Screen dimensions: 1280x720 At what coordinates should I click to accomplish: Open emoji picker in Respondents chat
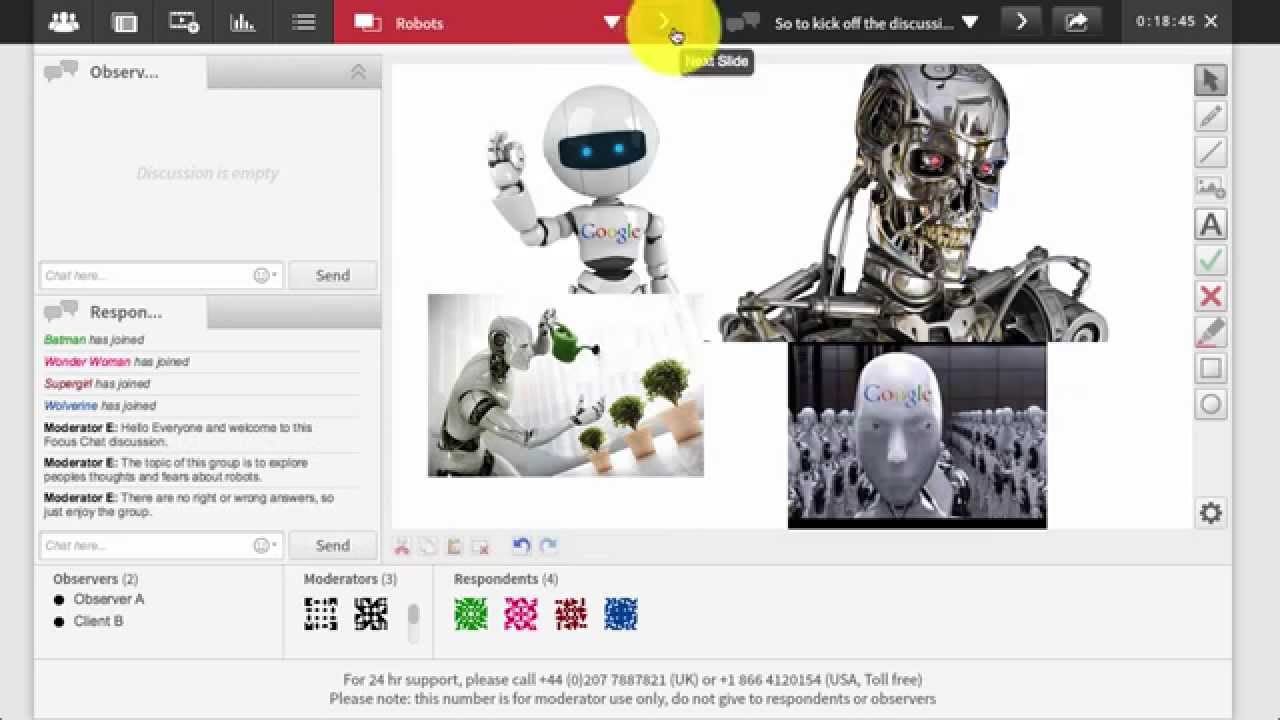point(266,546)
